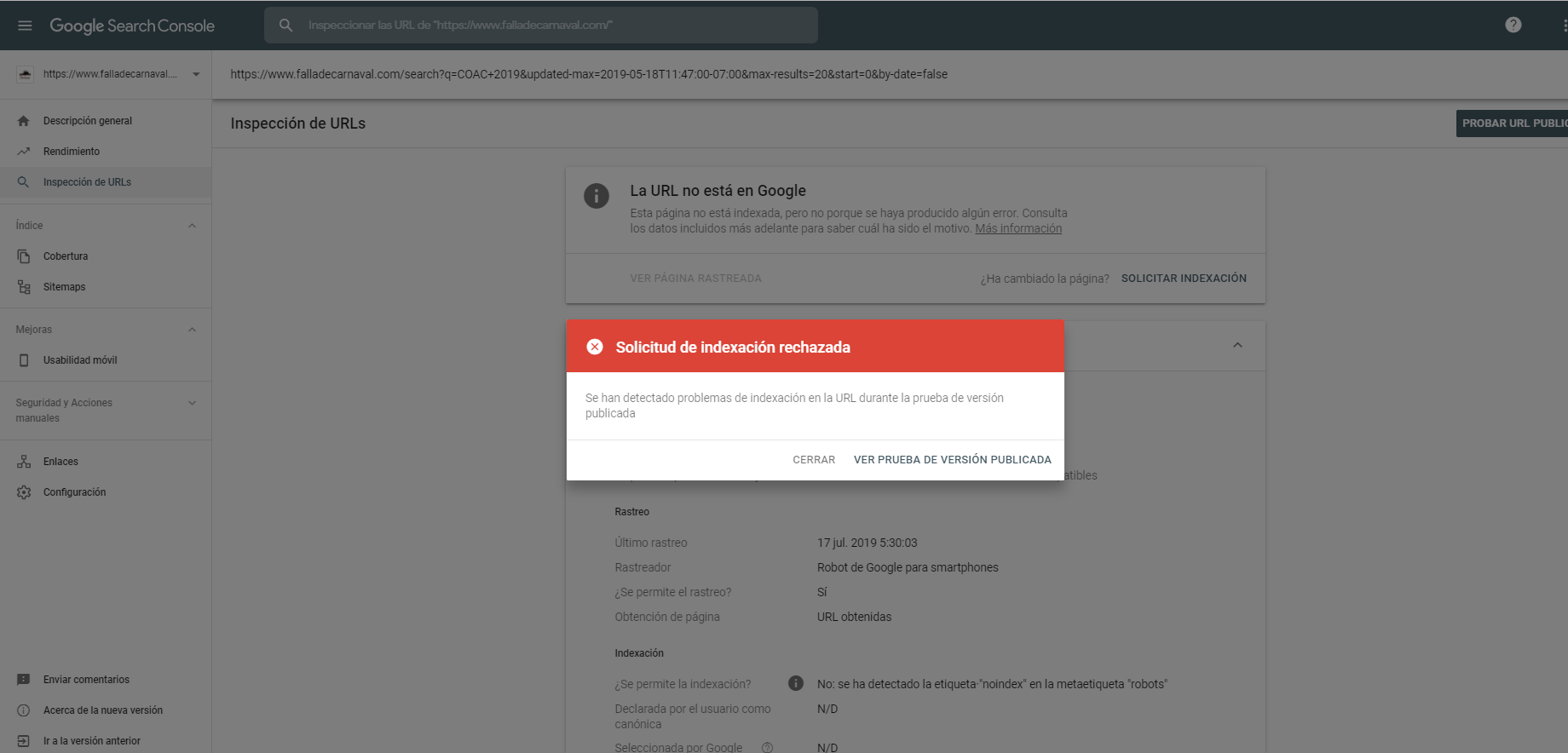Click the noindex detected message text
This screenshot has height=753, width=1568.
coord(992,684)
